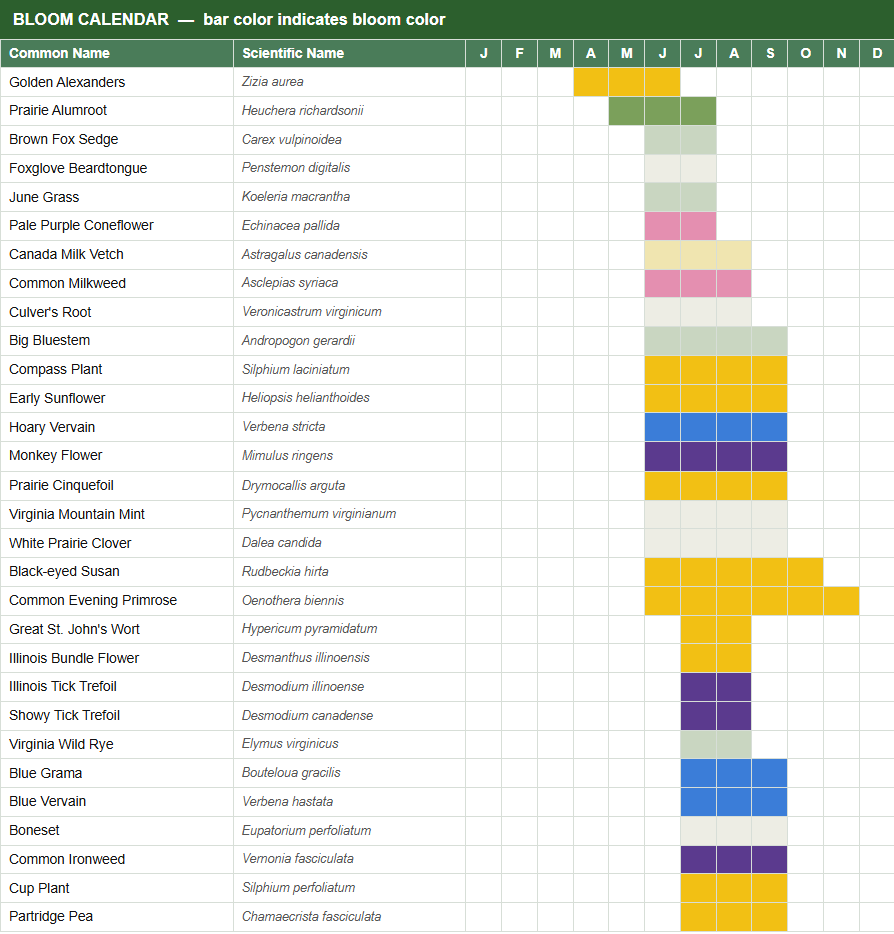This screenshot has height=934, width=894.
Task: Click Brown Fox Sedge in the list
Action: 64,139
